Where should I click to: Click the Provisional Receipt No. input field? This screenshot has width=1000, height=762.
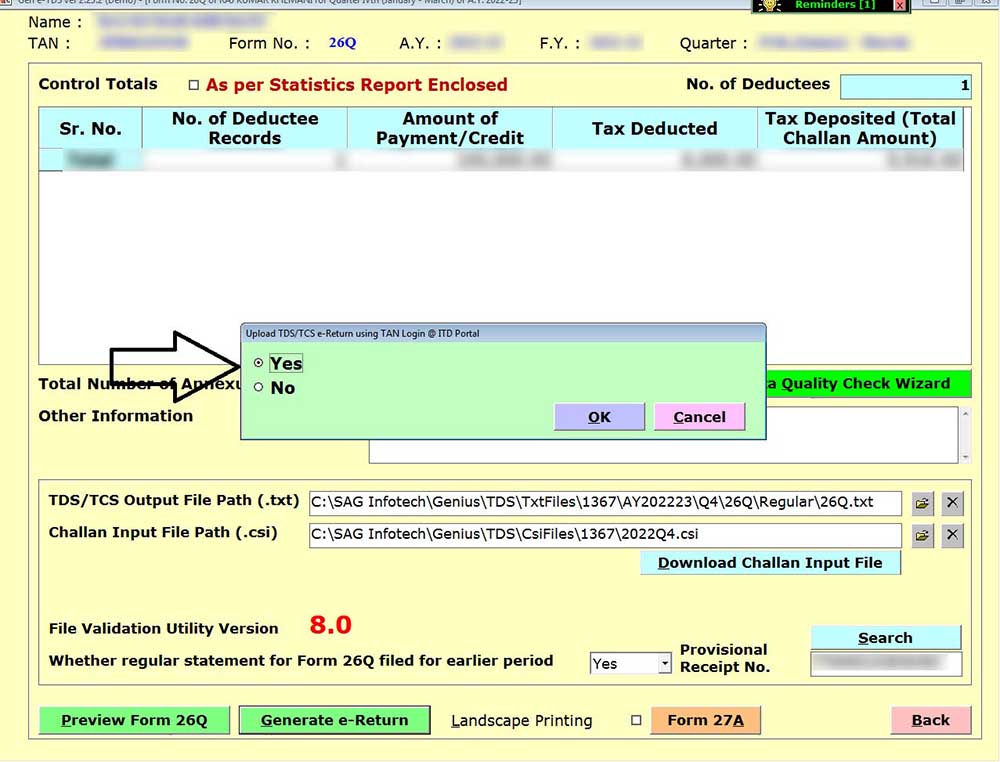[x=885, y=664]
